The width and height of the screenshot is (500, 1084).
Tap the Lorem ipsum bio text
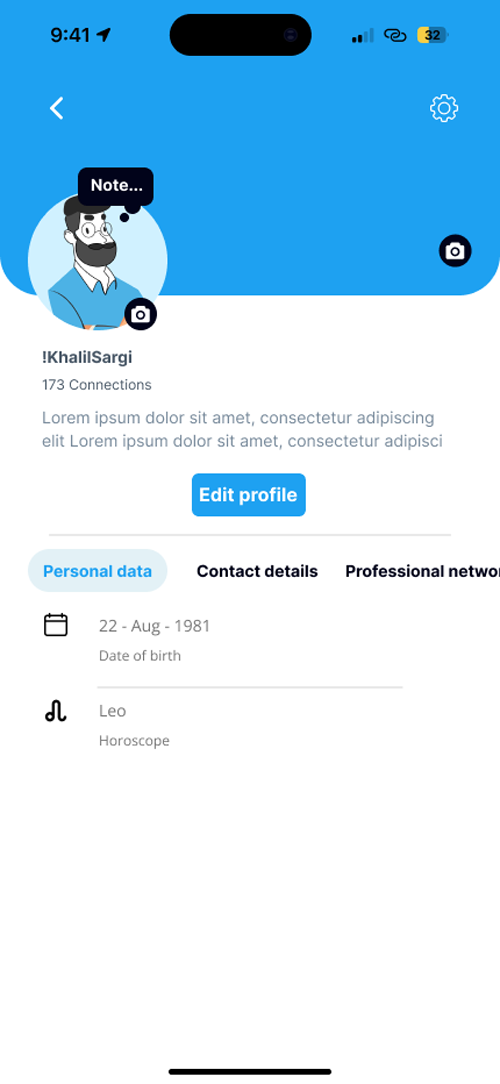[x=243, y=429]
